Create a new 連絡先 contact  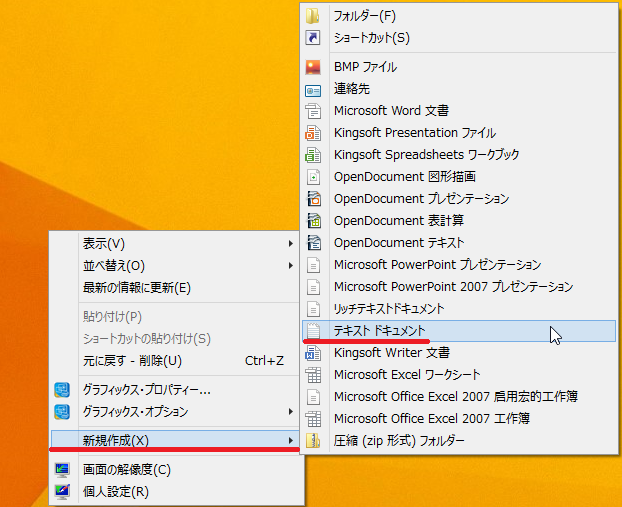coord(351,89)
